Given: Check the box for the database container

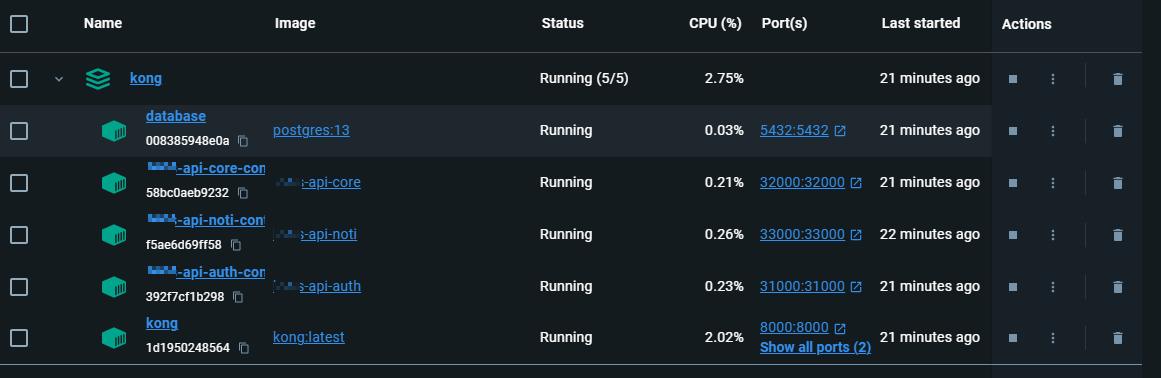Looking at the screenshot, I should [x=19, y=131].
